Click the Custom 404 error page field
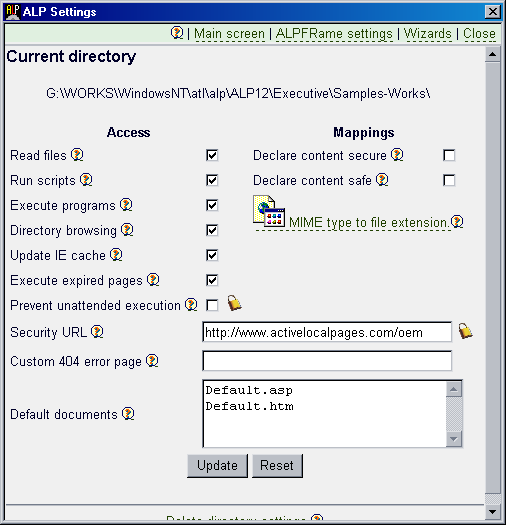 point(327,361)
